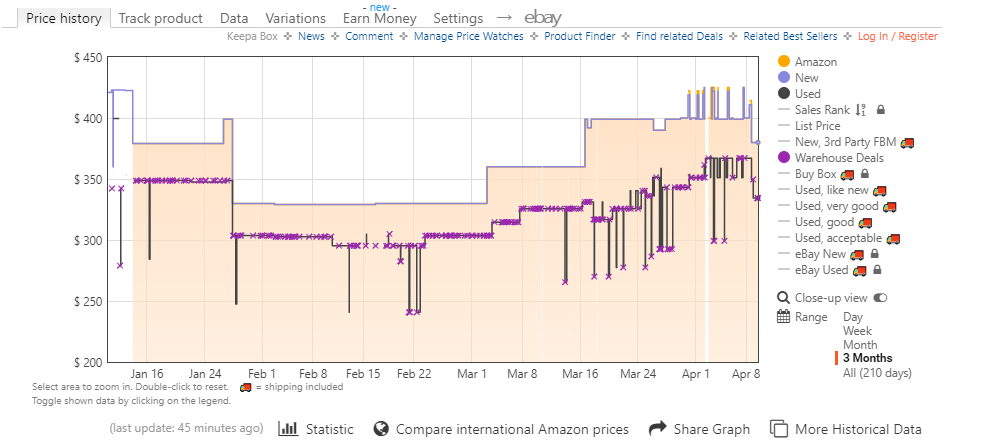Viewport: 982px width, 448px height.
Task: Toggle the purple Warehouse Deals dot
Action: (783, 158)
